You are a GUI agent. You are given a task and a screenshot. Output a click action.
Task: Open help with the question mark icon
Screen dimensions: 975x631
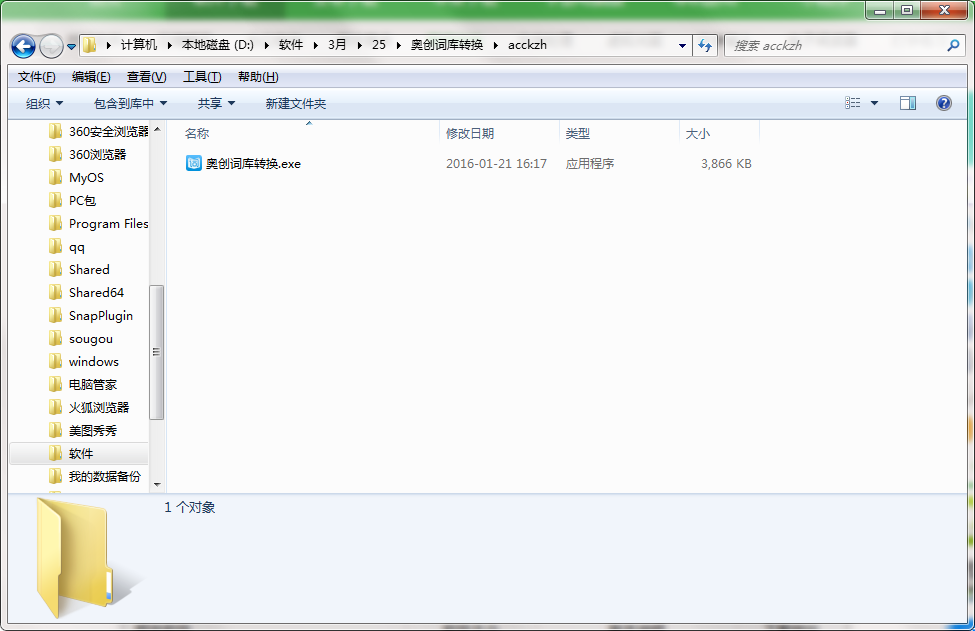pyautogui.click(x=943, y=103)
